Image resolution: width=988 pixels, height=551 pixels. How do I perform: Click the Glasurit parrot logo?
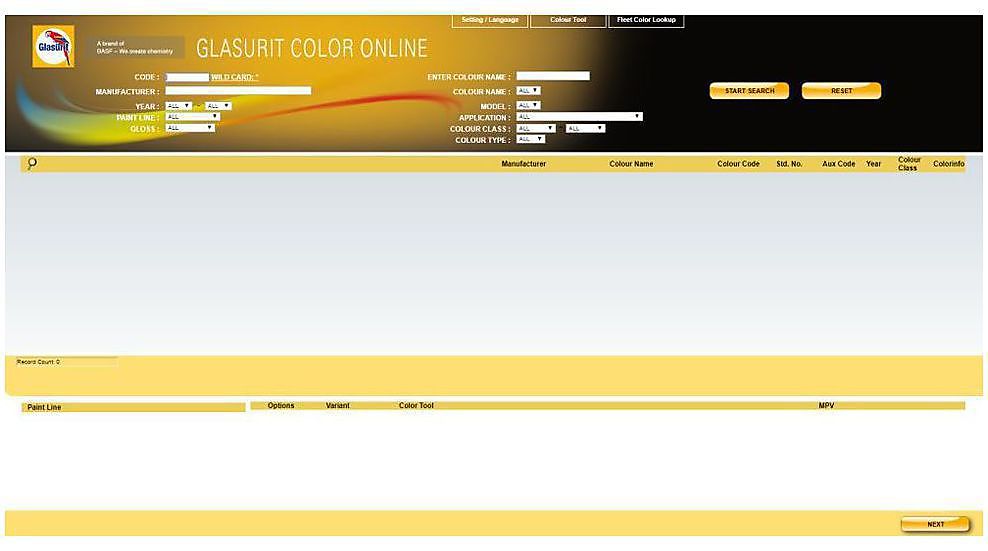point(53,47)
